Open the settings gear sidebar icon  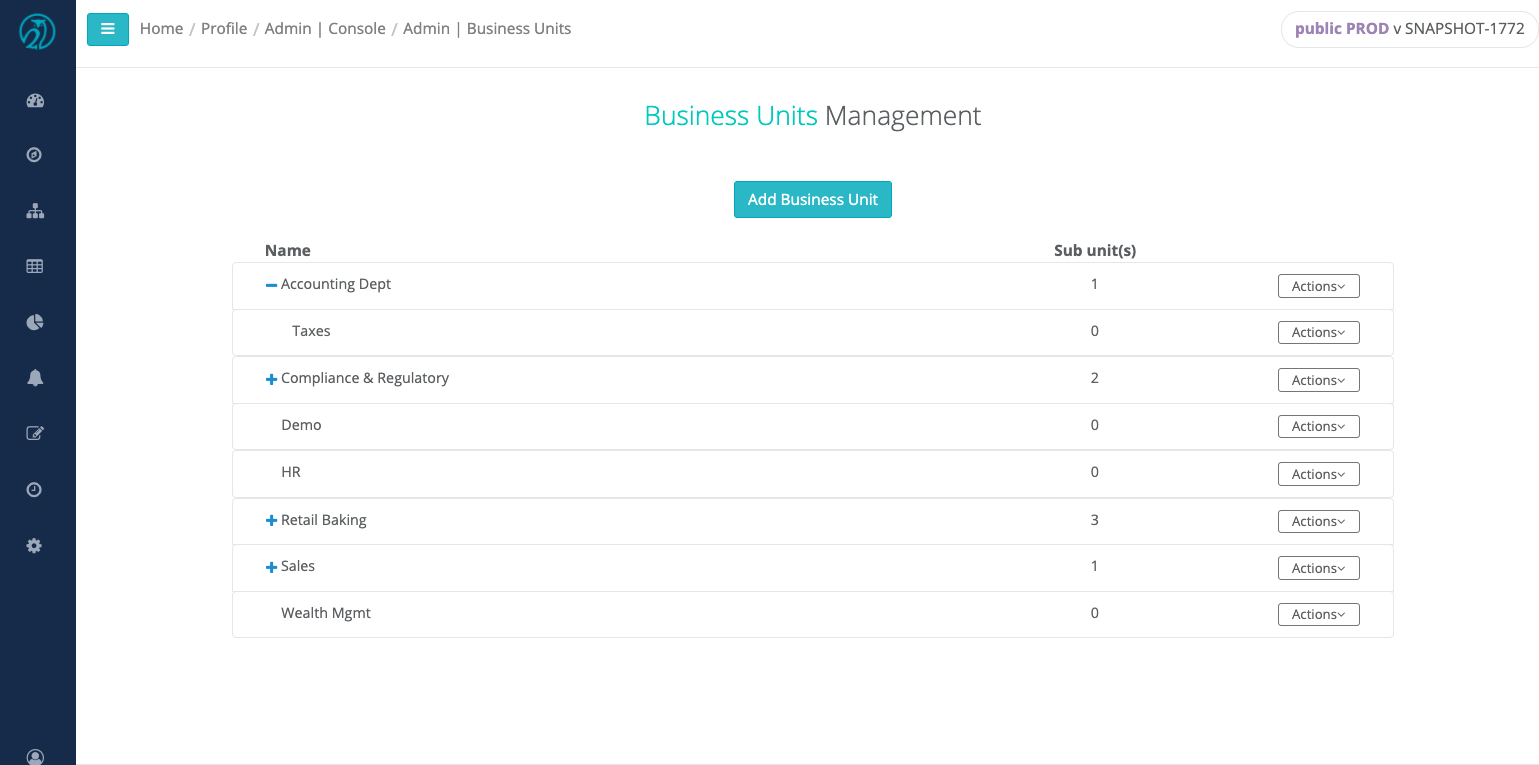coord(35,545)
